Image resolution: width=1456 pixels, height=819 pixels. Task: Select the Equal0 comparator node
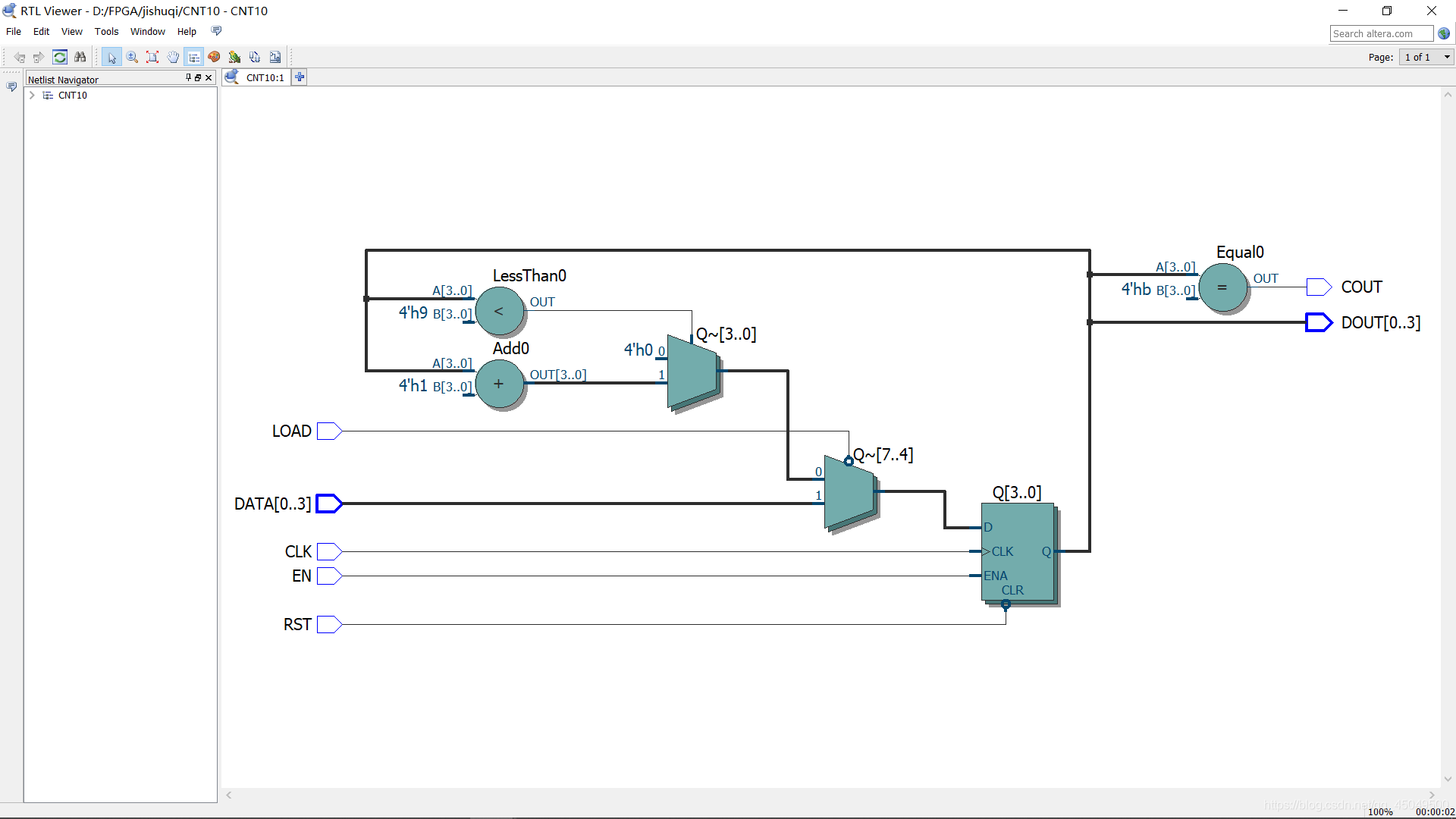(1222, 287)
